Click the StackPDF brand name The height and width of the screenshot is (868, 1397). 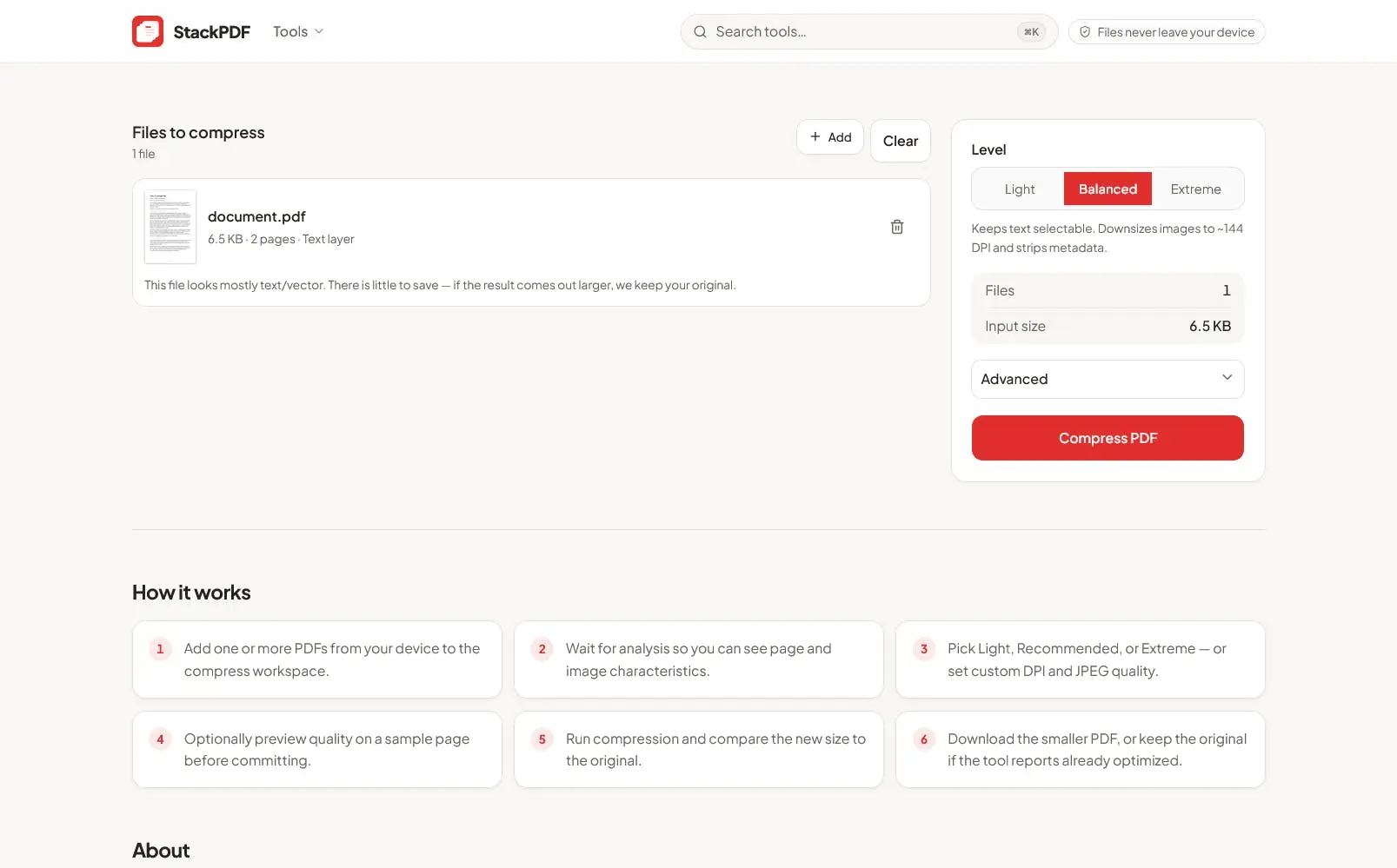tap(212, 32)
